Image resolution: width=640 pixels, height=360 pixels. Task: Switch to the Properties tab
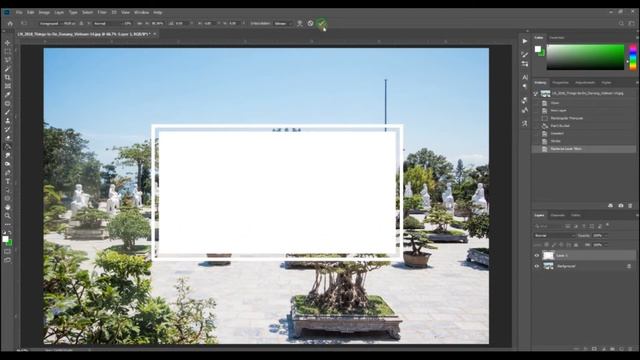[560, 83]
